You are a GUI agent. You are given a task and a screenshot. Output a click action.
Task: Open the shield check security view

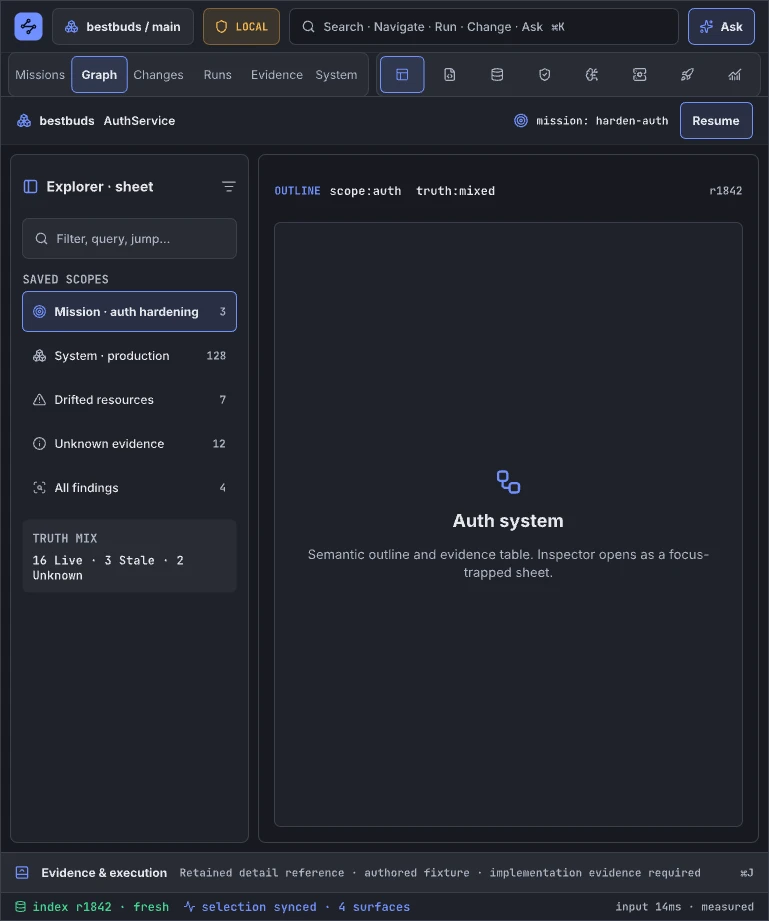[545, 75]
